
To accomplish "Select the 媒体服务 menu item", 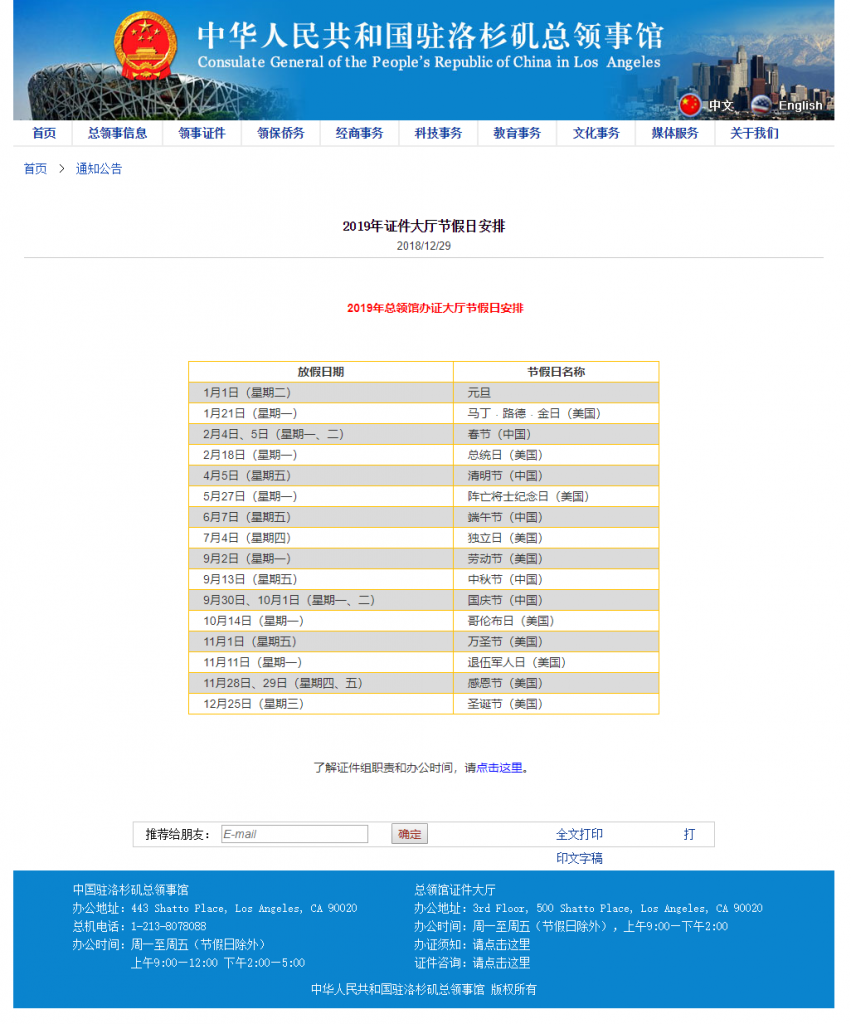I will coord(675,134).
